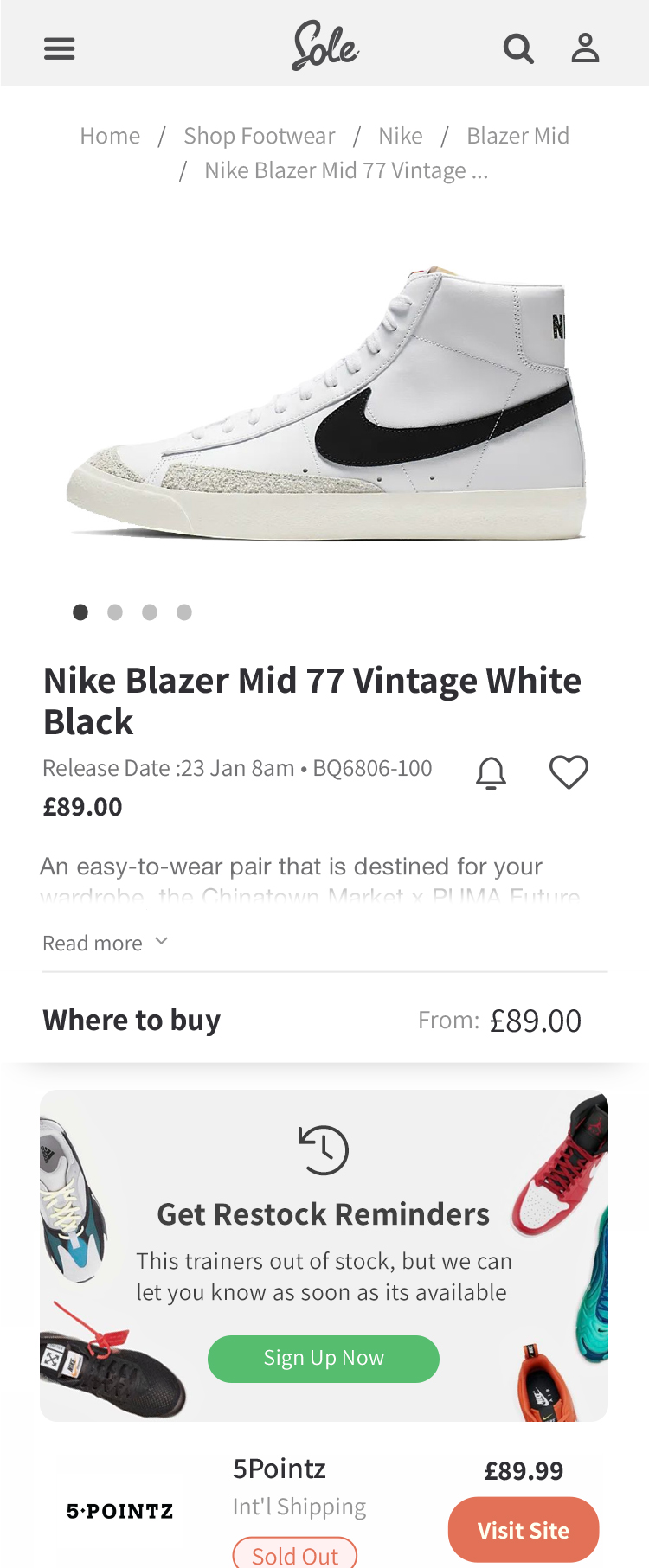Select the first carousel dot

click(x=80, y=612)
